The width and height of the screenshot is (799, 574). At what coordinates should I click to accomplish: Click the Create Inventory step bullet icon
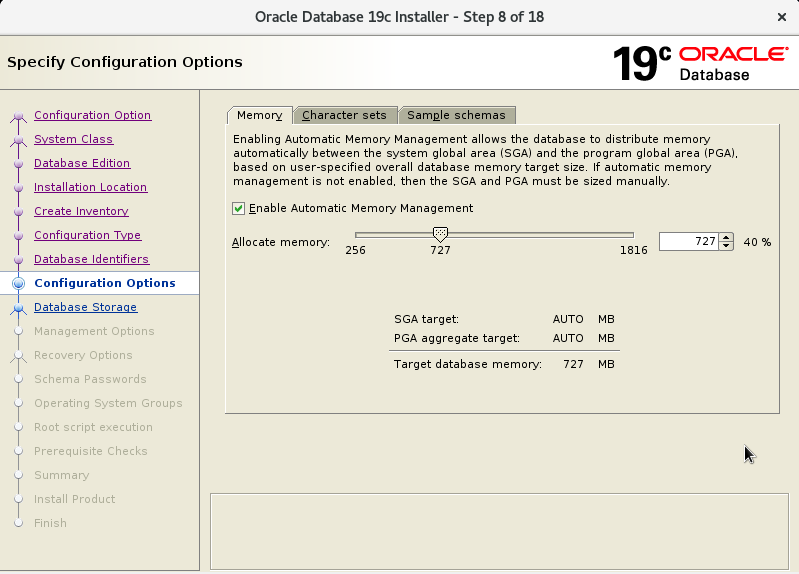click(x=18, y=212)
